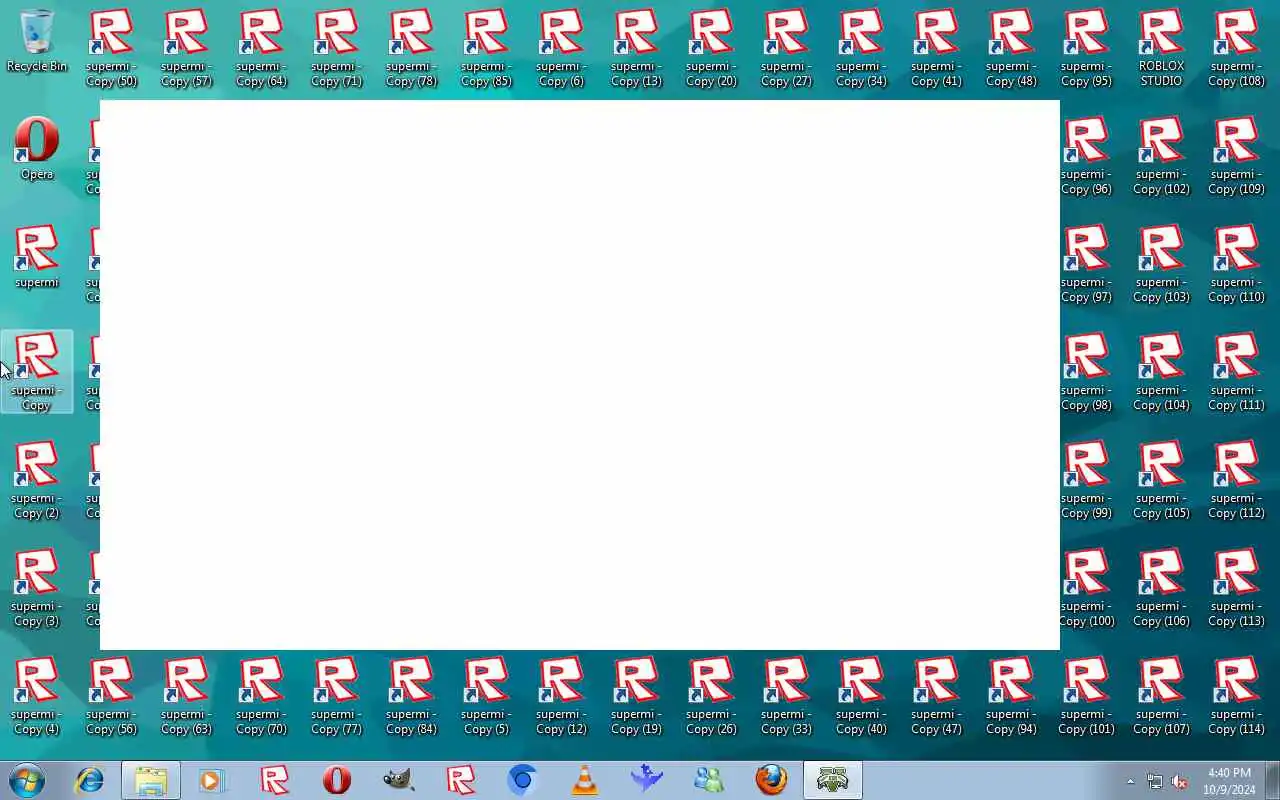This screenshot has height=800, width=1280.
Task: Select supermi - Copy (20) icon
Action: [x=711, y=48]
